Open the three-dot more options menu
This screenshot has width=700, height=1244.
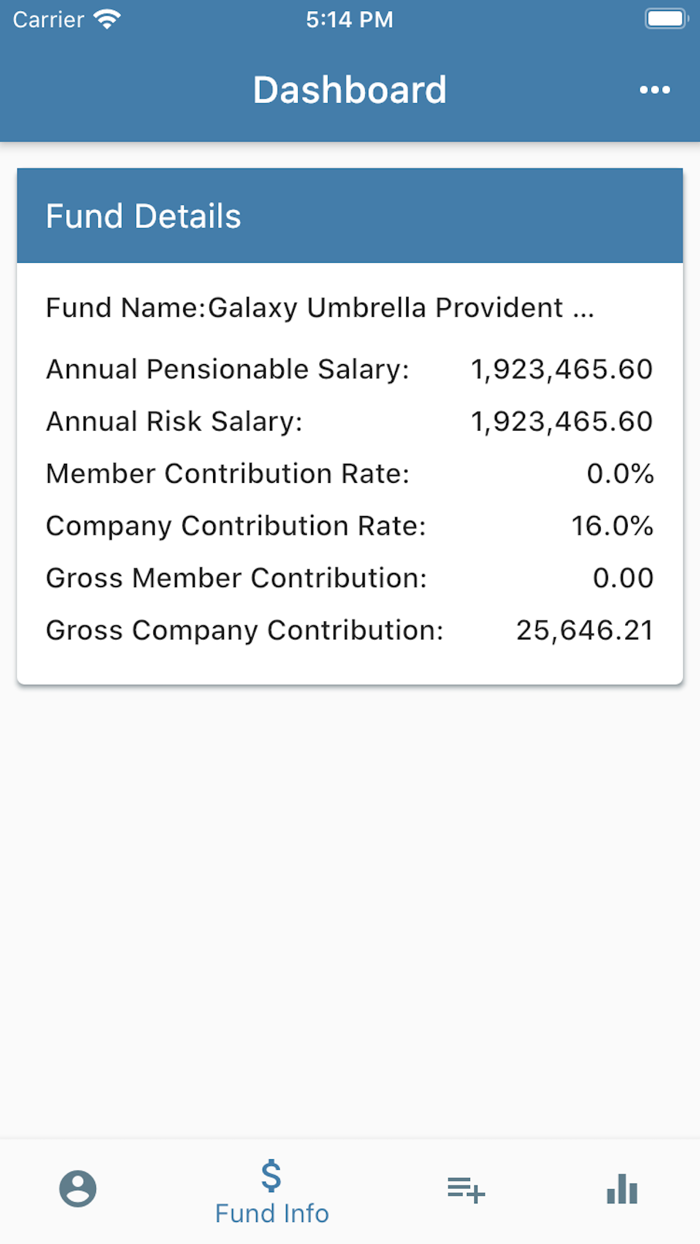[x=655, y=90]
